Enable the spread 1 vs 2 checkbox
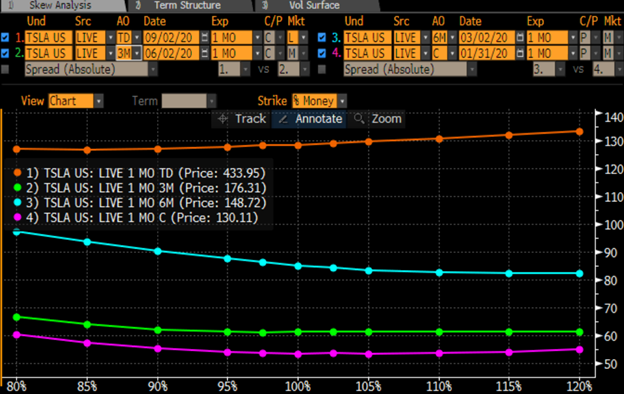Viewport: 624px width, 394px height. 5,69
